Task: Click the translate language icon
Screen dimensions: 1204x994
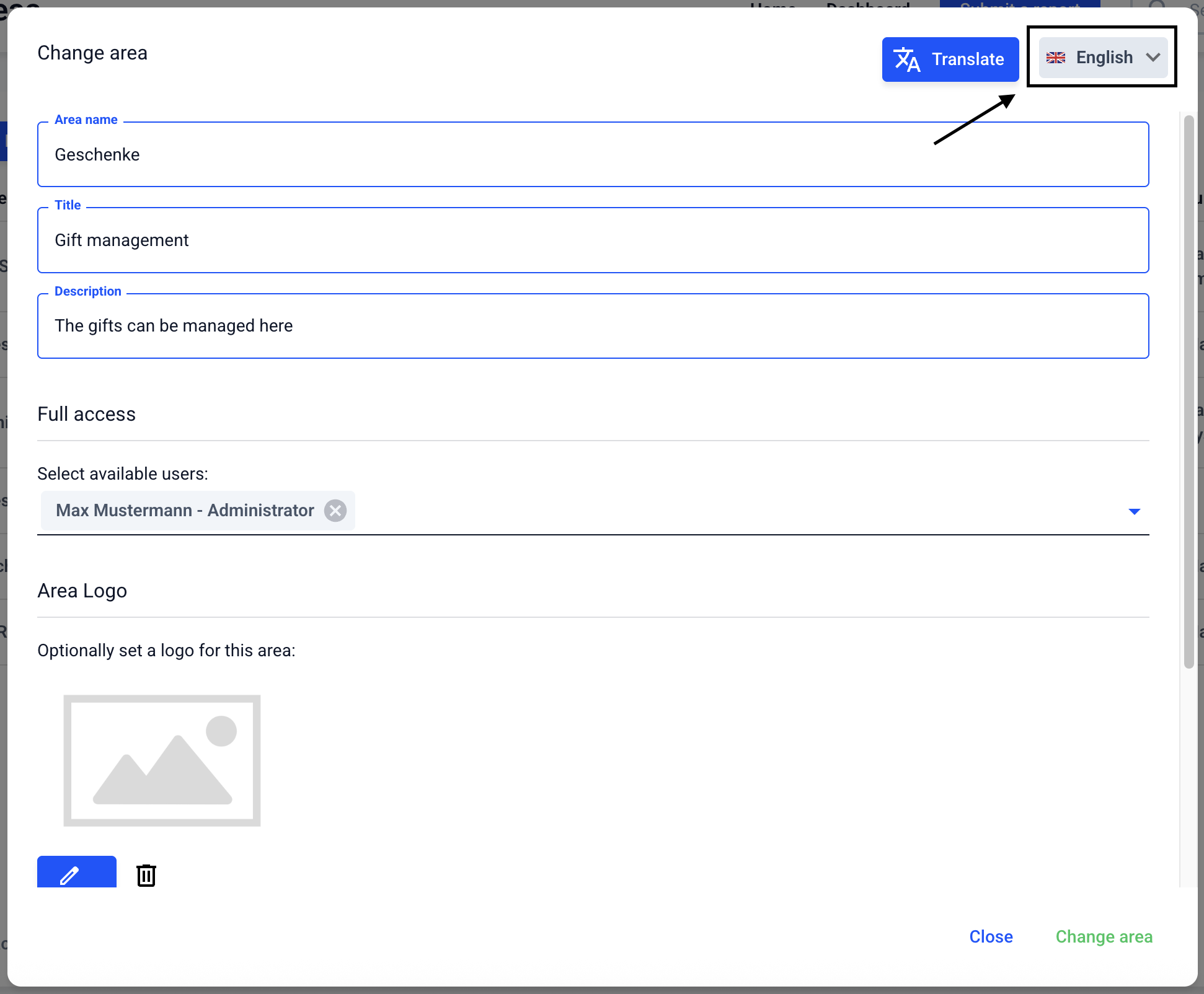Action: (906, 59)
